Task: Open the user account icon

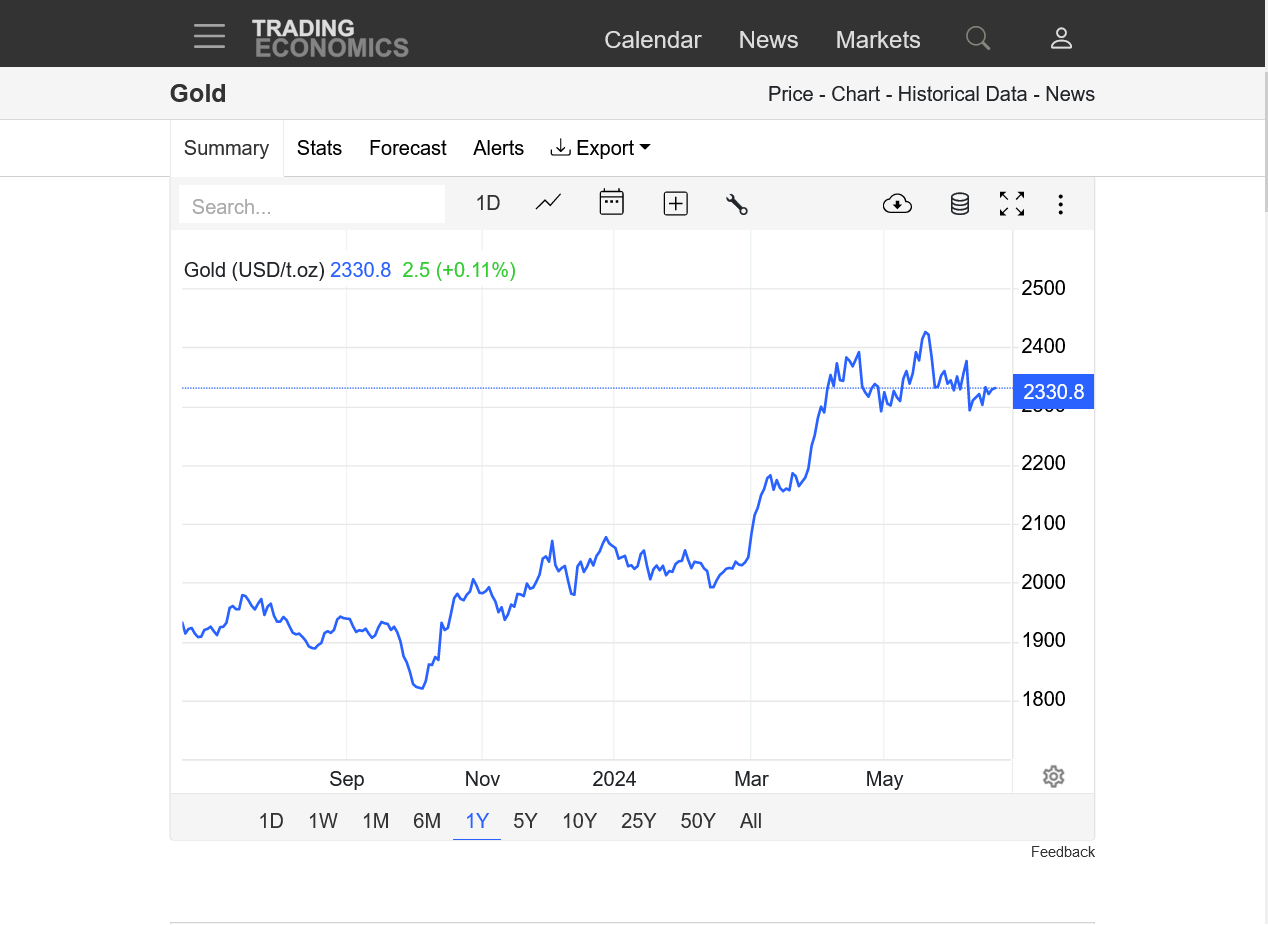Action: (1061, 39)
